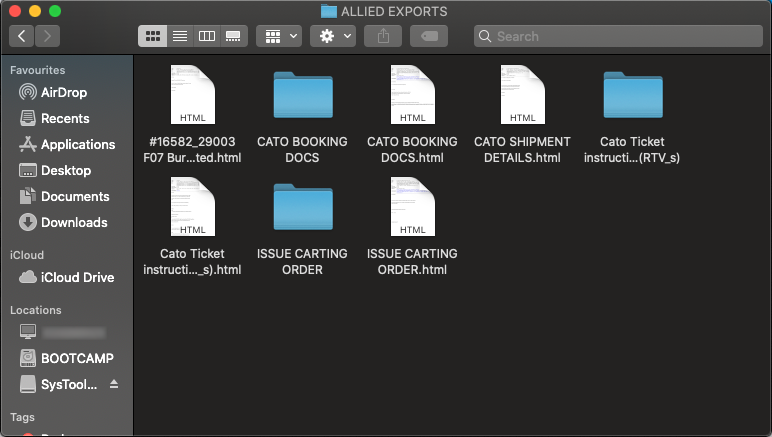The width and height of the screenshot is (772, 437).
Task: Go forward with the right chevron button
Action: (47, 36)
